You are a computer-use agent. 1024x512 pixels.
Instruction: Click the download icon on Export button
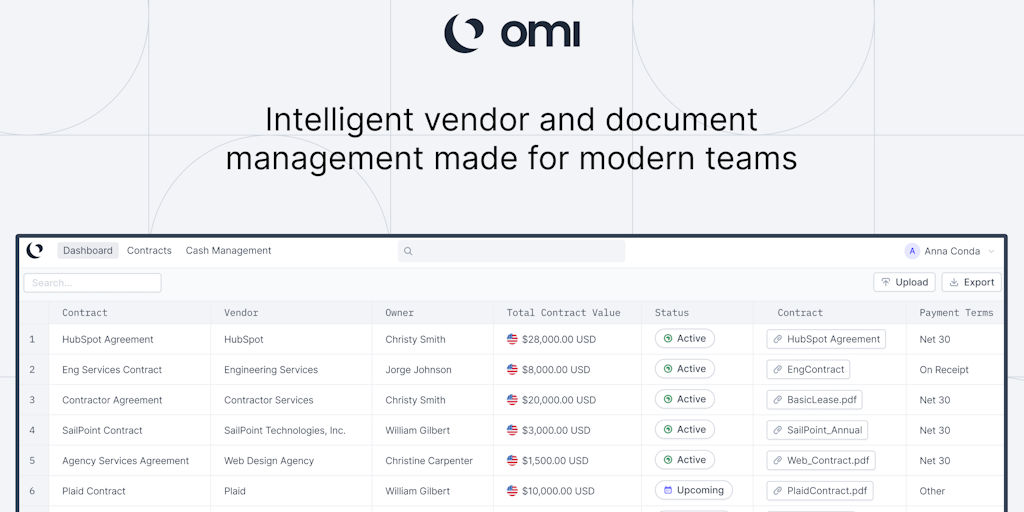953,282
